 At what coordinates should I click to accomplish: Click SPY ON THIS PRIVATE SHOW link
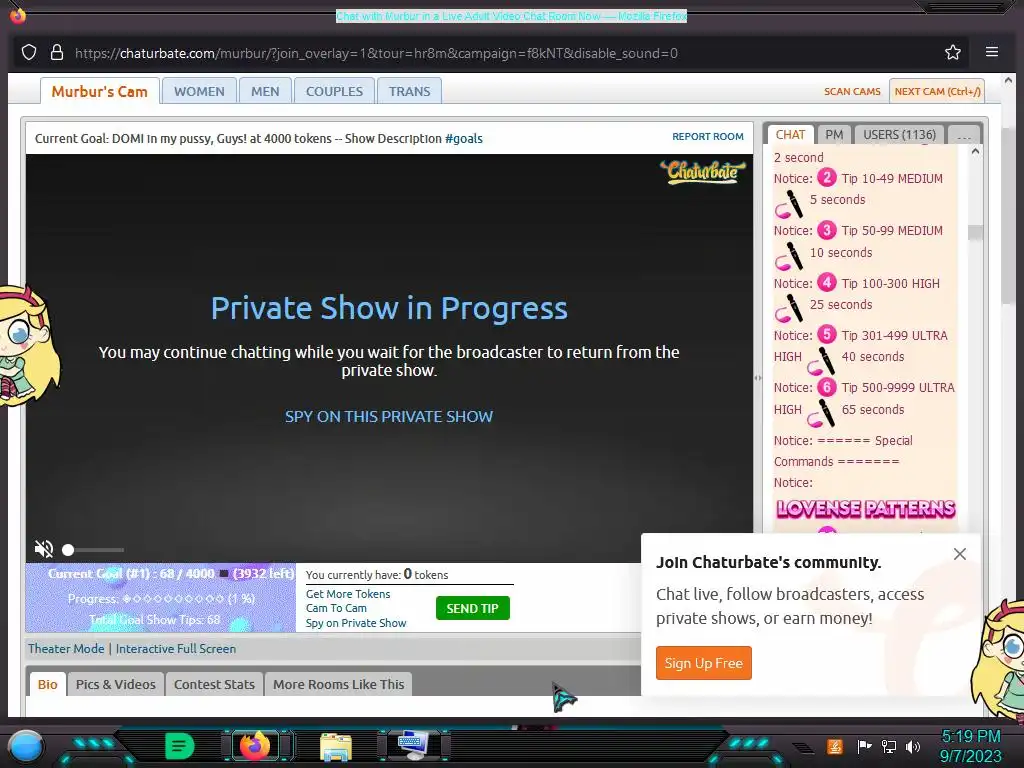pyautogui.click(x=389, y=417)
